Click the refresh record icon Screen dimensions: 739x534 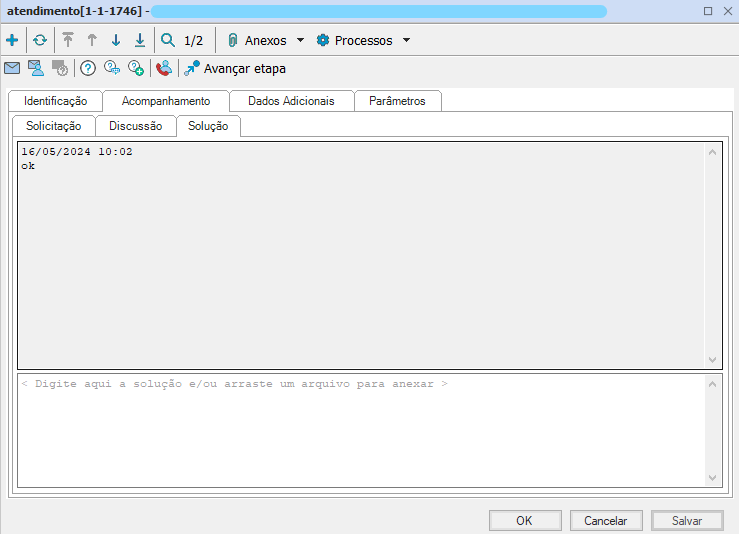[40, 41]
